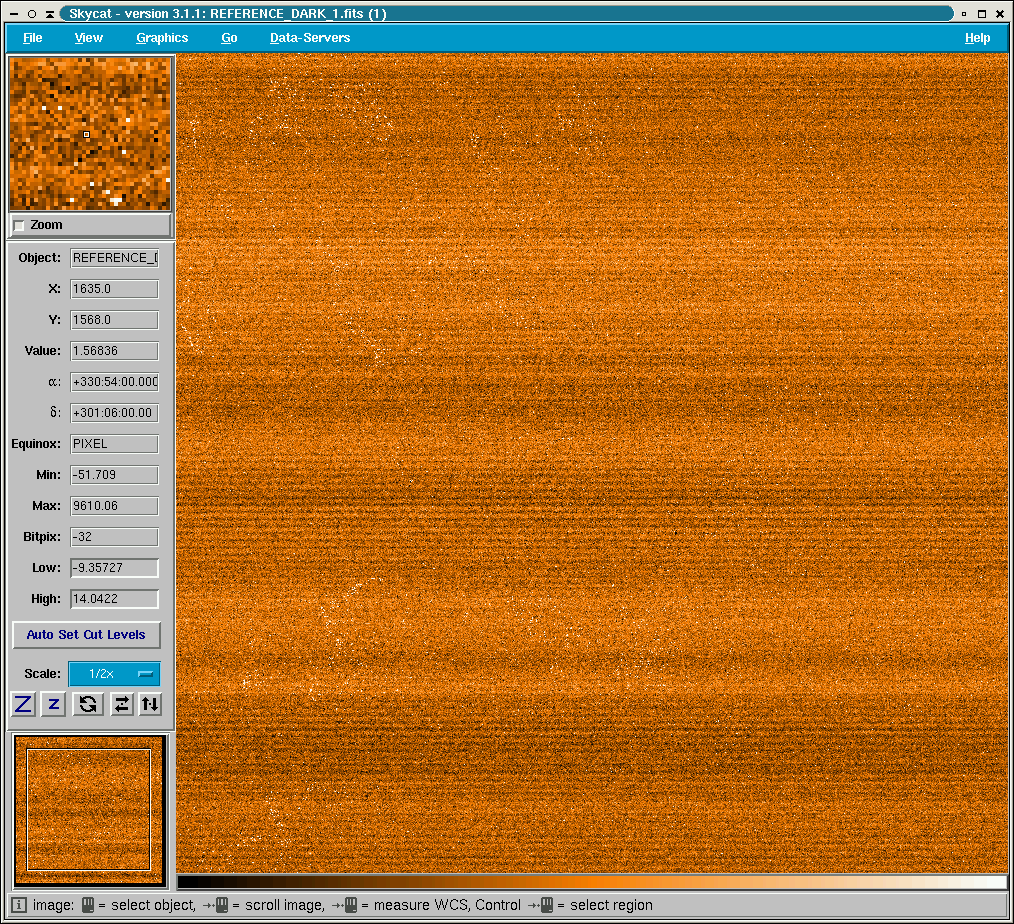Click the info icon in status bar
The height and width of the screenshot is (924, 1014).
[x=19, y=905]
